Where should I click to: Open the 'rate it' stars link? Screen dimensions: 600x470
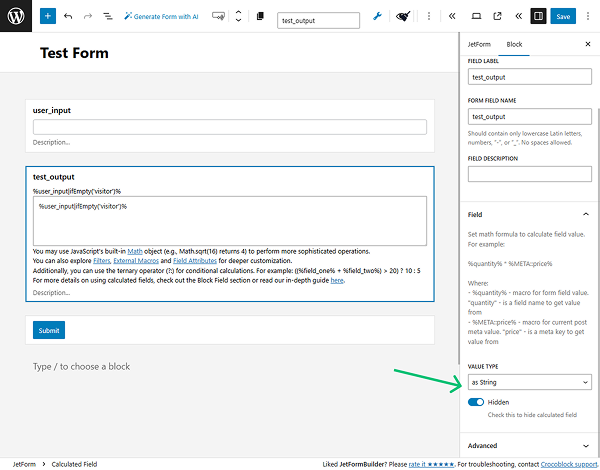click(431, 464)
